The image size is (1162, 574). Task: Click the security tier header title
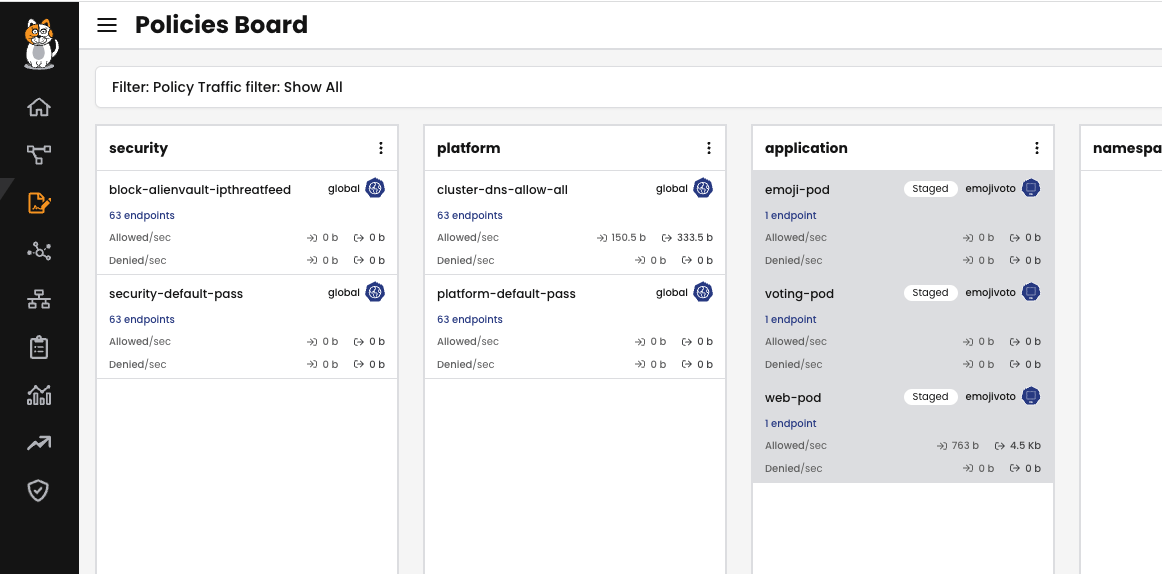(139, 148)
